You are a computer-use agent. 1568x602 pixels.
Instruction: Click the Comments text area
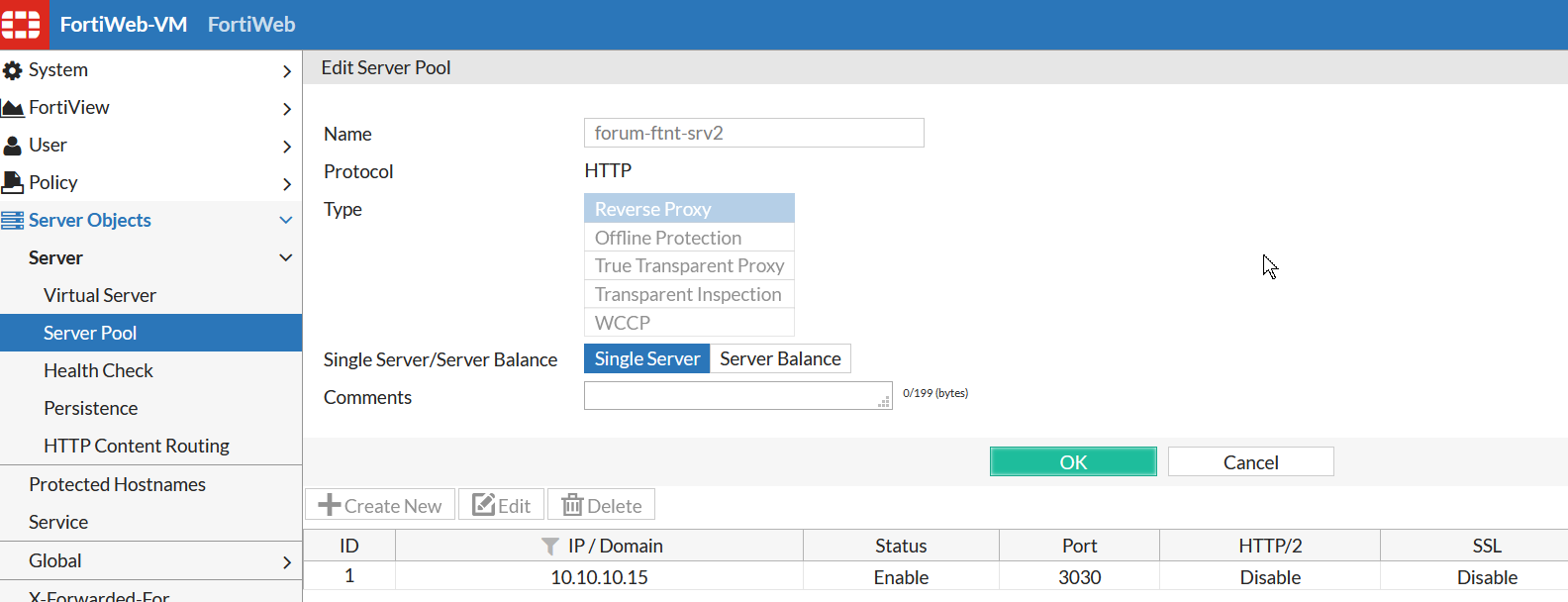coord(738,395)
